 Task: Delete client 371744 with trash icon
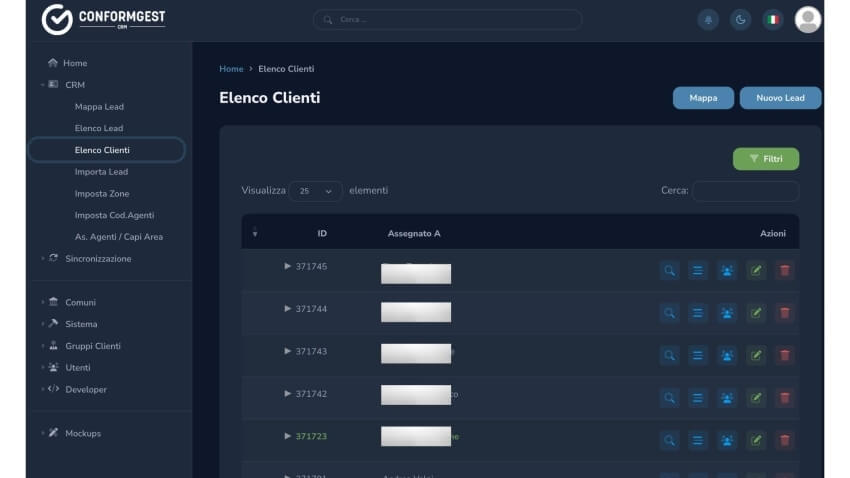click(x=784, y=313)
